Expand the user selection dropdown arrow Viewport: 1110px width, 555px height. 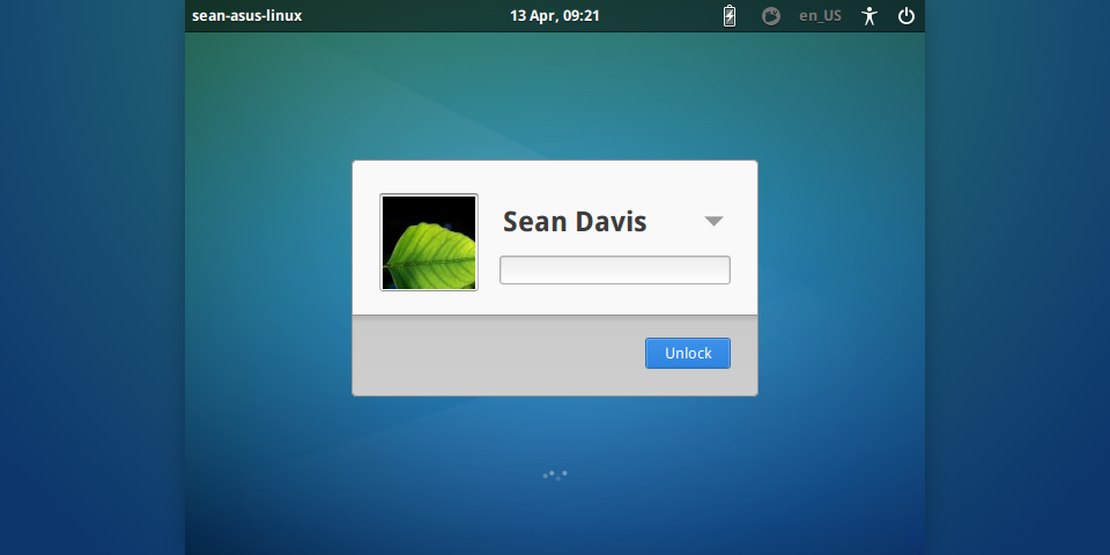(714, 221)
